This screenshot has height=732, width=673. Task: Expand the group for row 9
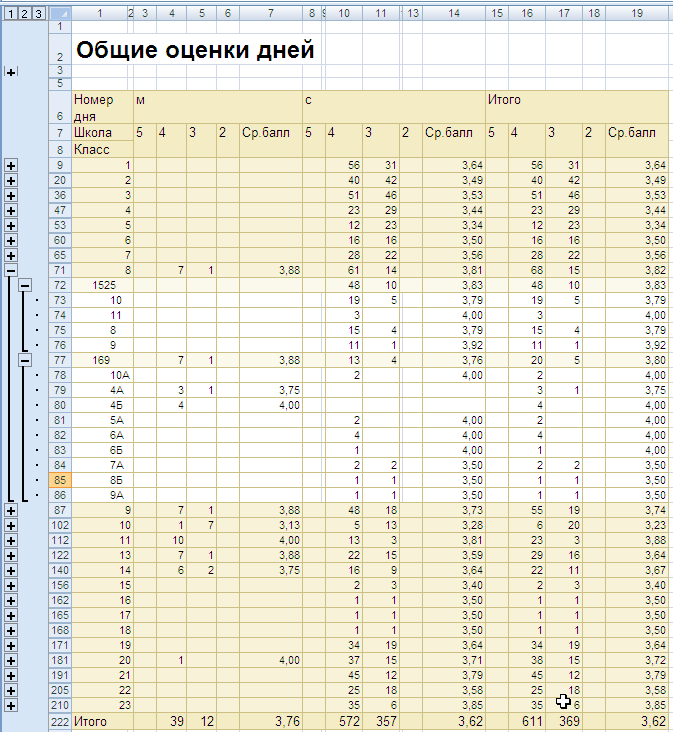[11, 166]
